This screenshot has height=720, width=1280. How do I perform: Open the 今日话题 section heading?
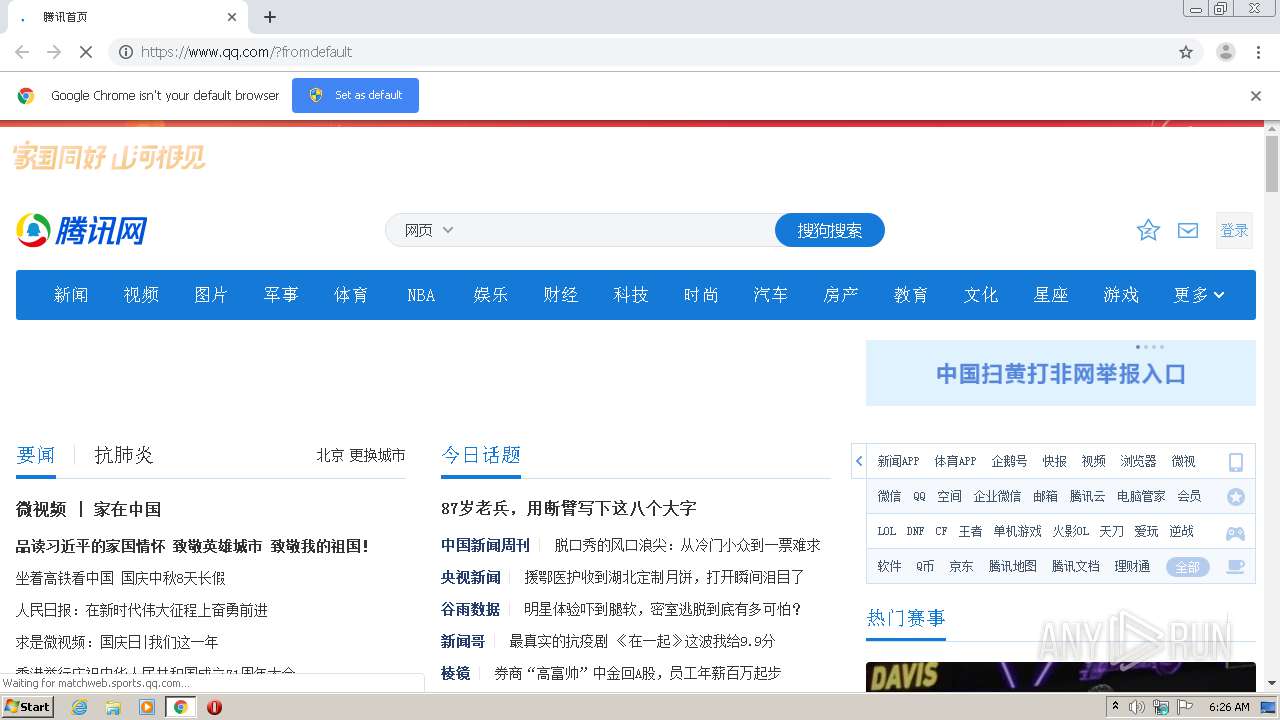[481, 455]
